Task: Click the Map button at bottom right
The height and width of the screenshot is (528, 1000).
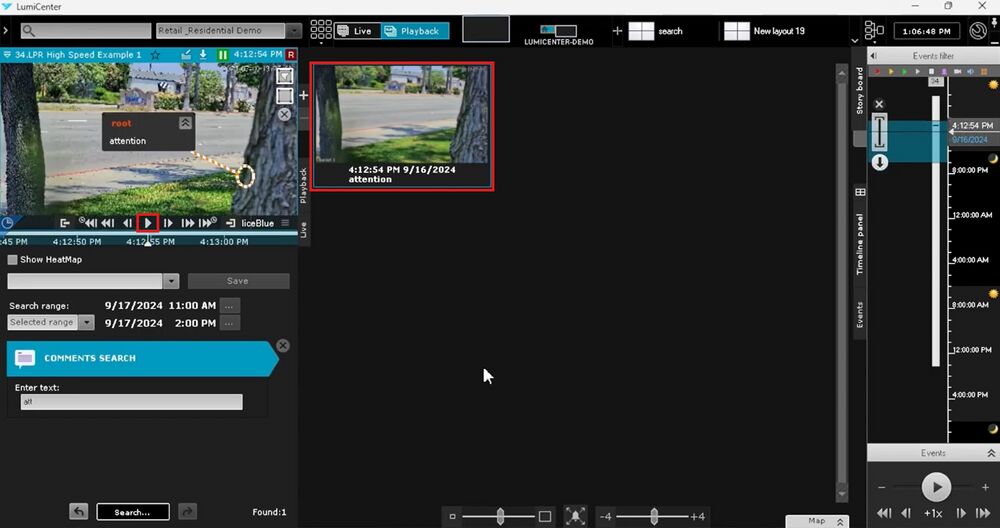Action: 817,521
